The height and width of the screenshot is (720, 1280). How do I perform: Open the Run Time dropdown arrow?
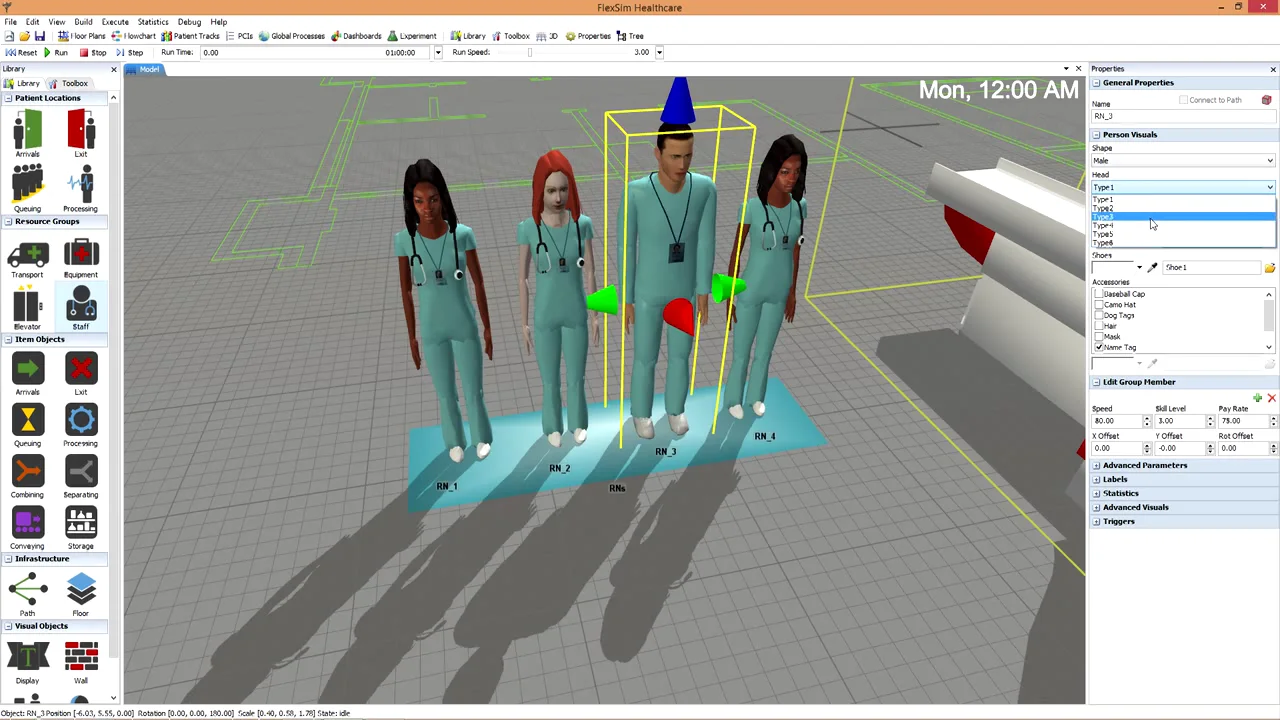click(437, 52)
